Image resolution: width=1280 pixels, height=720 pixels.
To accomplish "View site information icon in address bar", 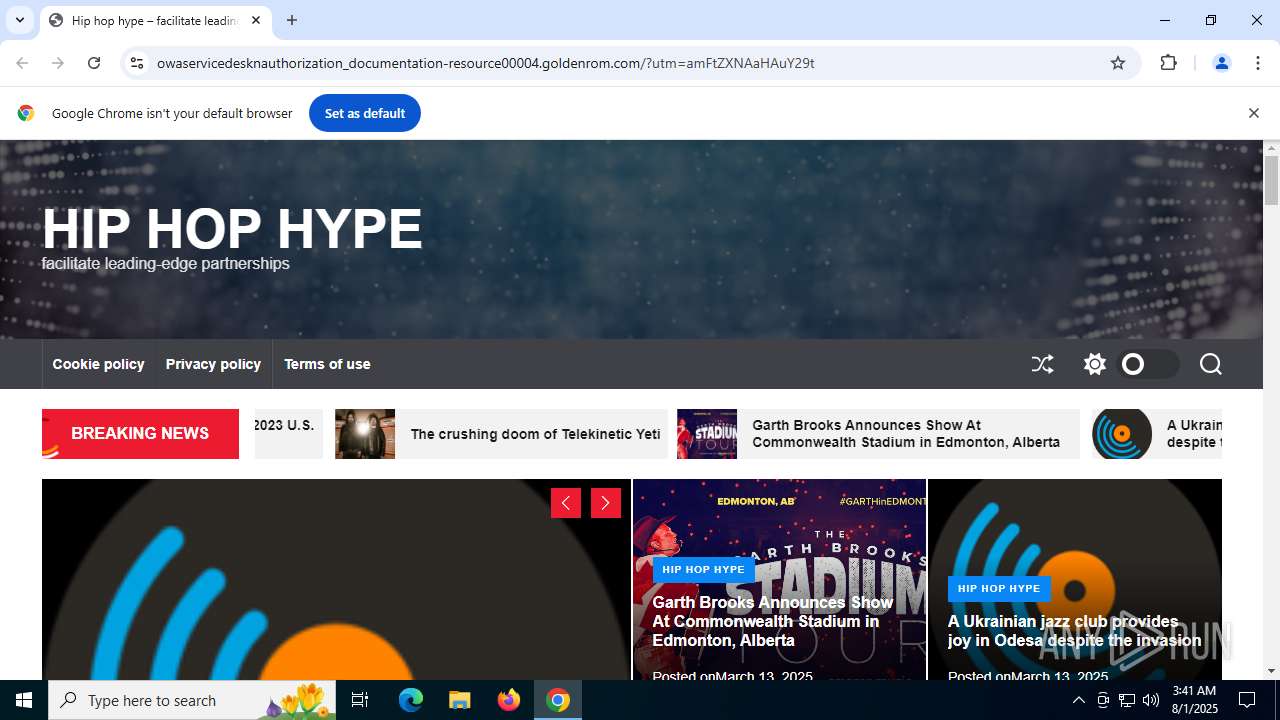I will 137,63.
